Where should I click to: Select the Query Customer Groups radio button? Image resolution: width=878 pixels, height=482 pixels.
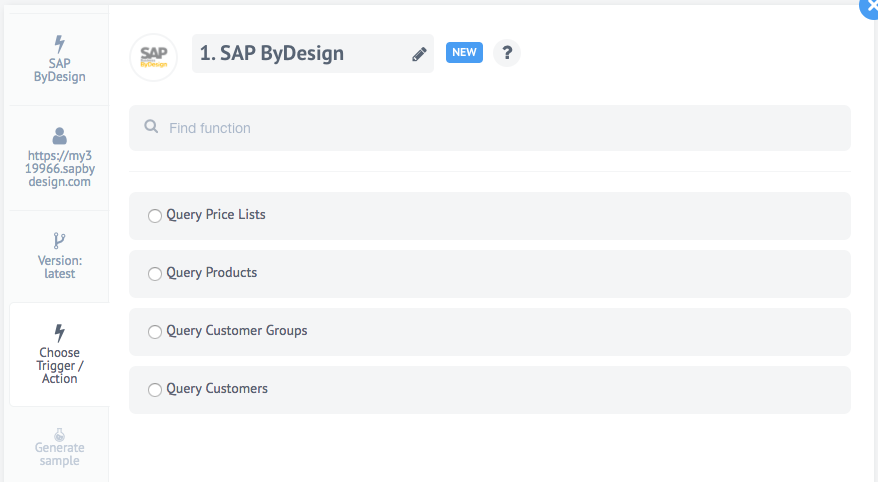click(x=155, y=332)
